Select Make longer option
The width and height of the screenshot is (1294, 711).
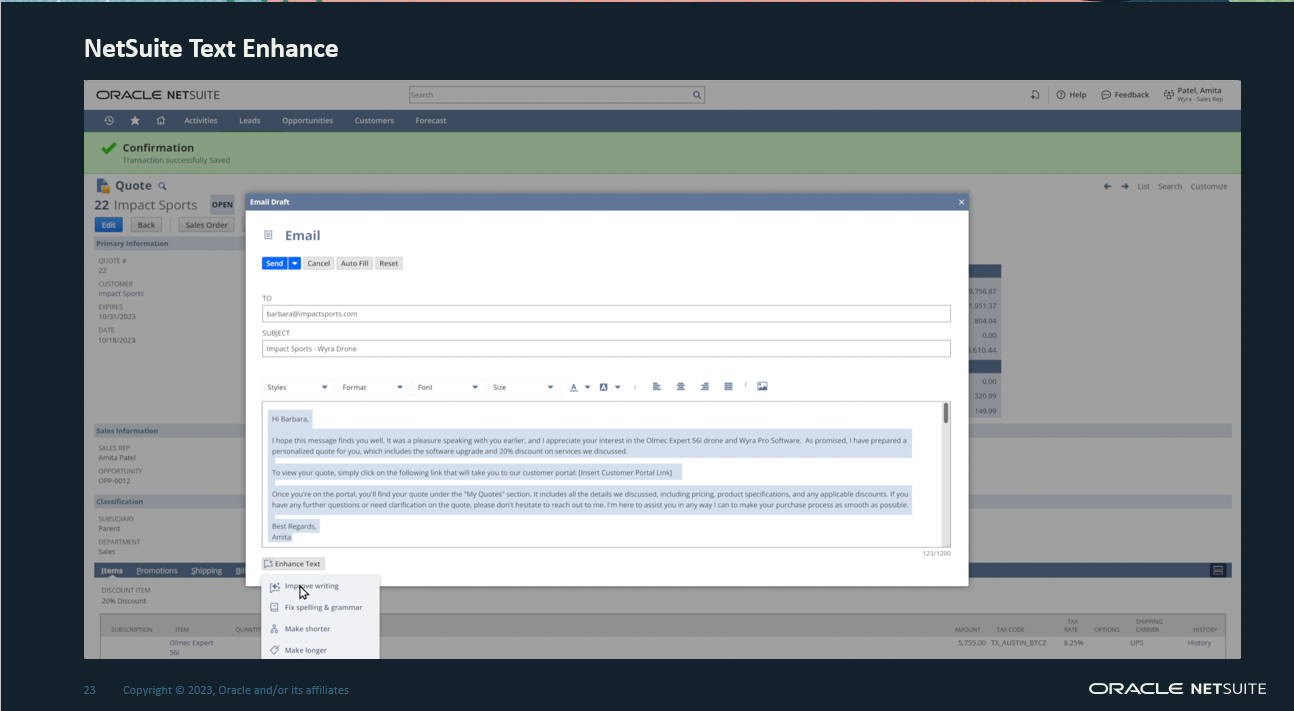click(x=320, y=650)
